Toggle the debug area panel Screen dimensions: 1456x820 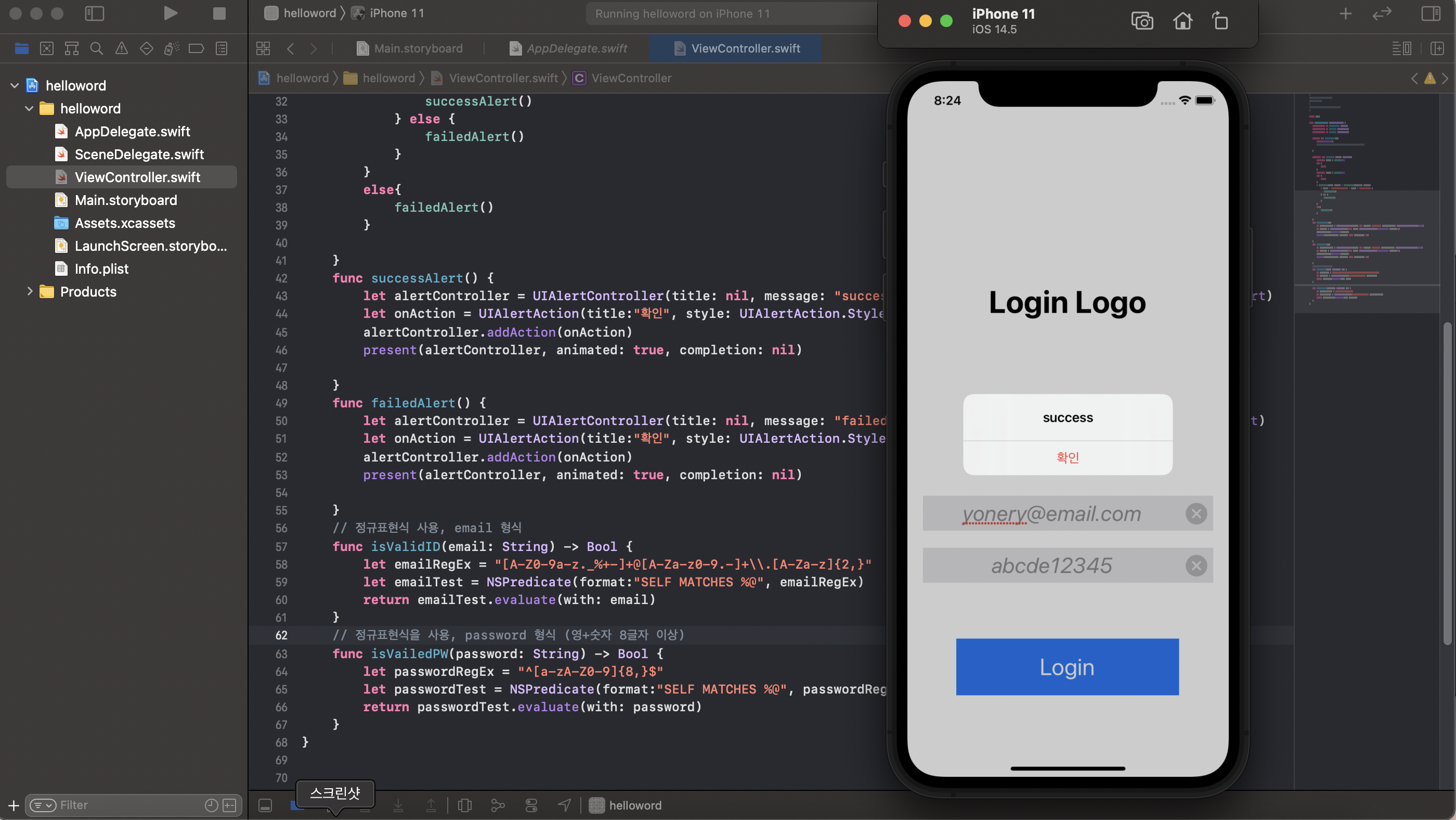point(265,805)
